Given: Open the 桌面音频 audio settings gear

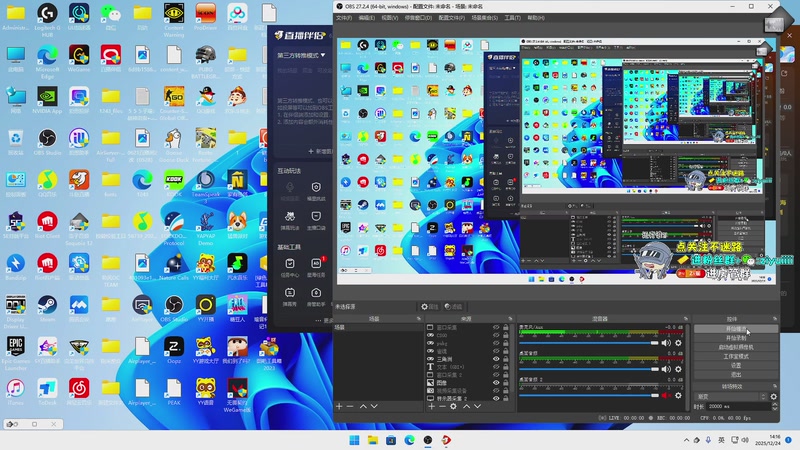Looking at the screenshot, I should tap(678, 369).
